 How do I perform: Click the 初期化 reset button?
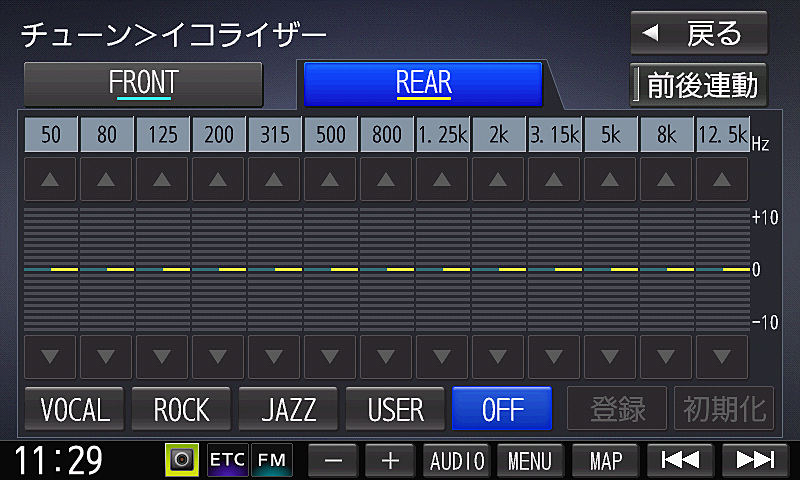click(x=724, y=409)
